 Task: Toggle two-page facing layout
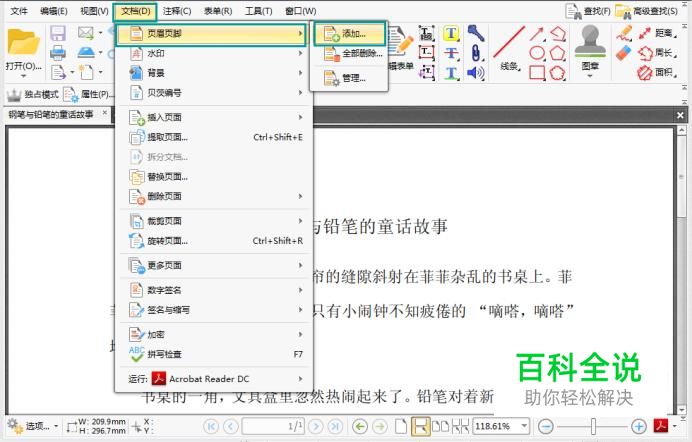pyautogui.click(x=440, y=426)
